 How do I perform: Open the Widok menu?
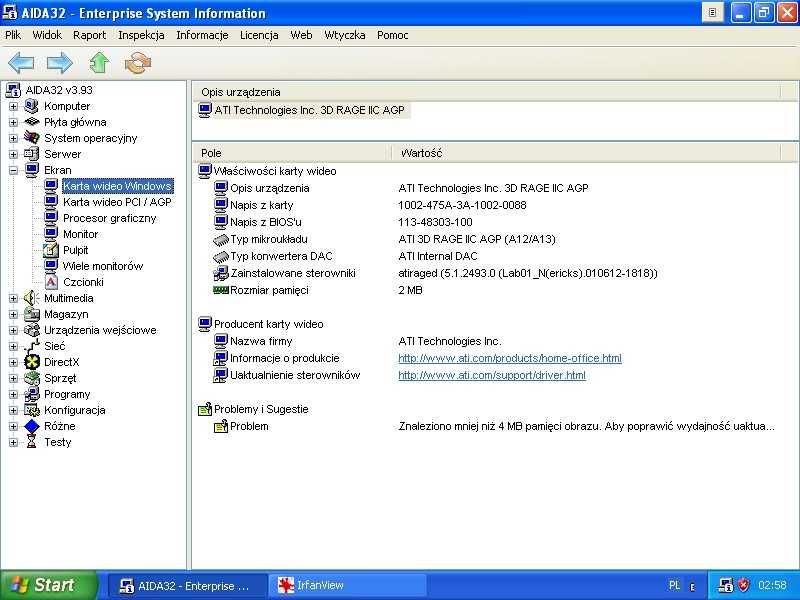[47, 35]
